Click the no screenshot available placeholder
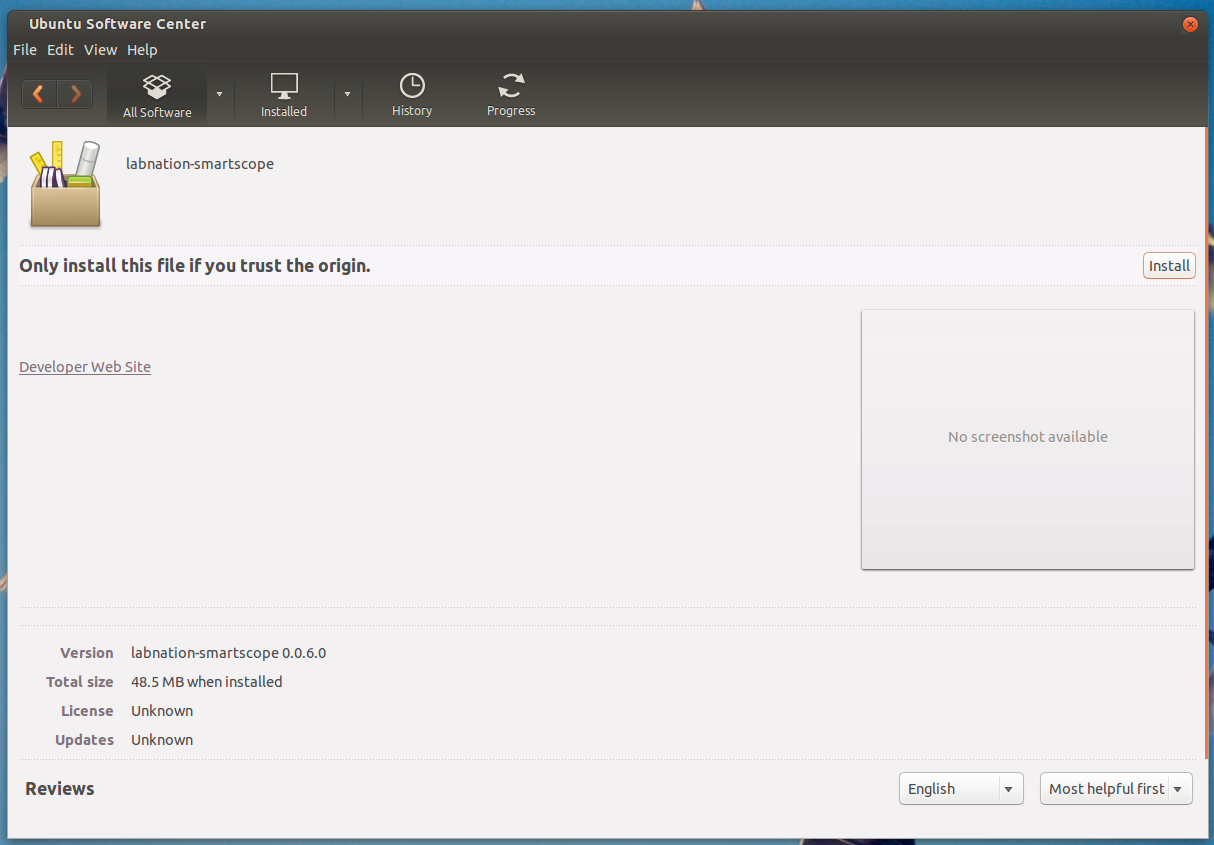Image resolution: width=1214 pixels, height=845 pixels. pyautogui.click(x=1027, y=437)
